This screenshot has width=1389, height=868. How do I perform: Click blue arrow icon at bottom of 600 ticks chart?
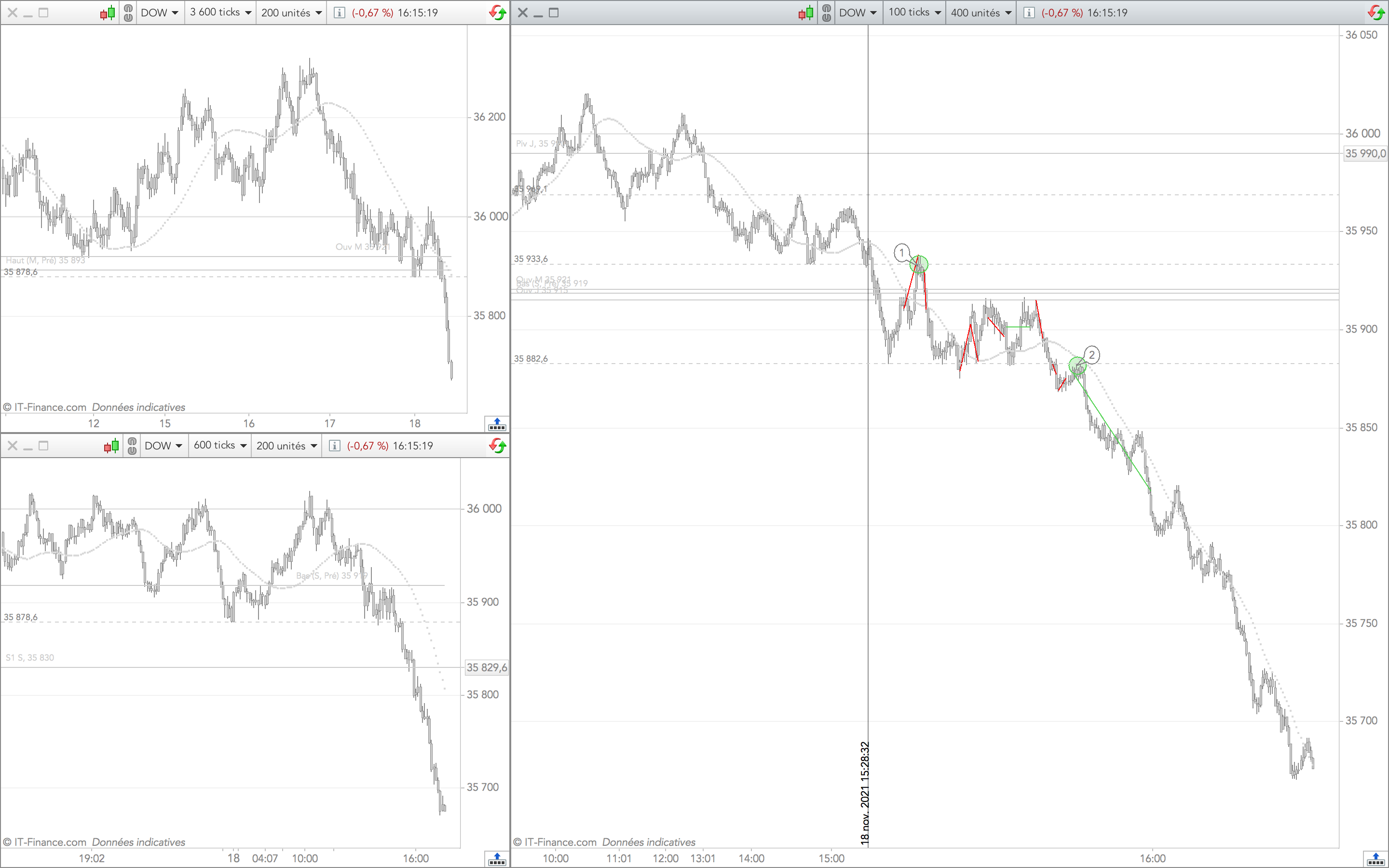pos(496,859)
